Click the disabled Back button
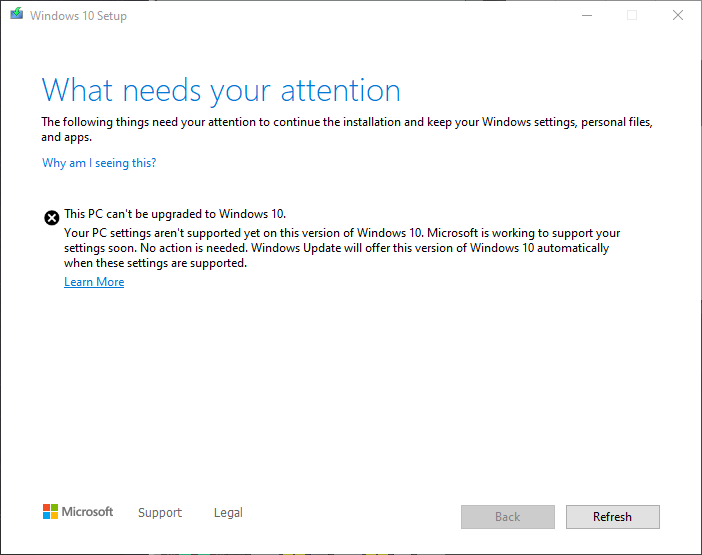 [507, 517]
